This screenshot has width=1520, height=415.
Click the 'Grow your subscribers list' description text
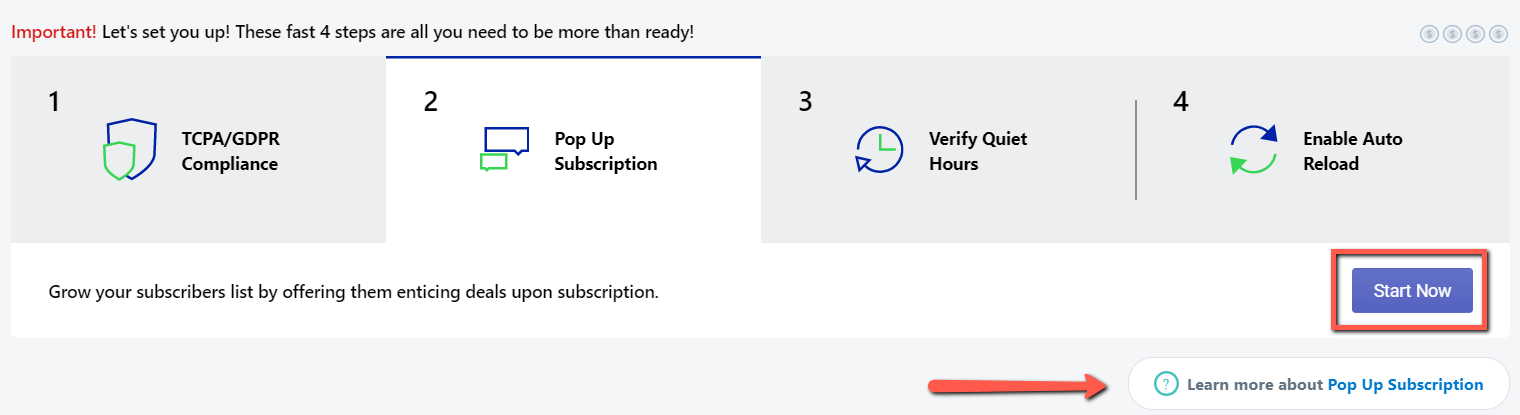(353, 293)
